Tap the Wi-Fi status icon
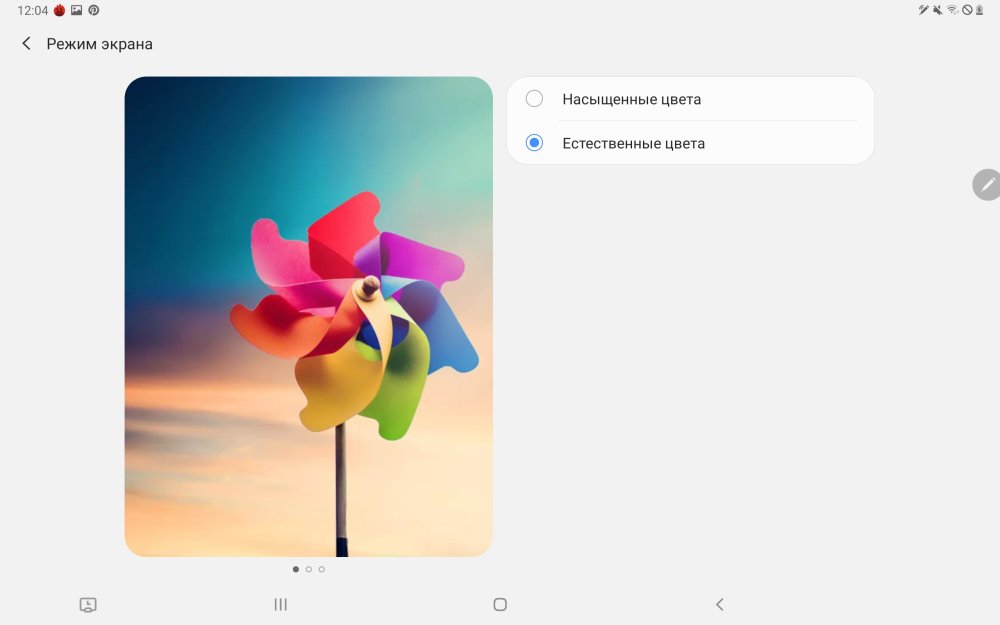The image size is (1000, 625). [952, 10]
